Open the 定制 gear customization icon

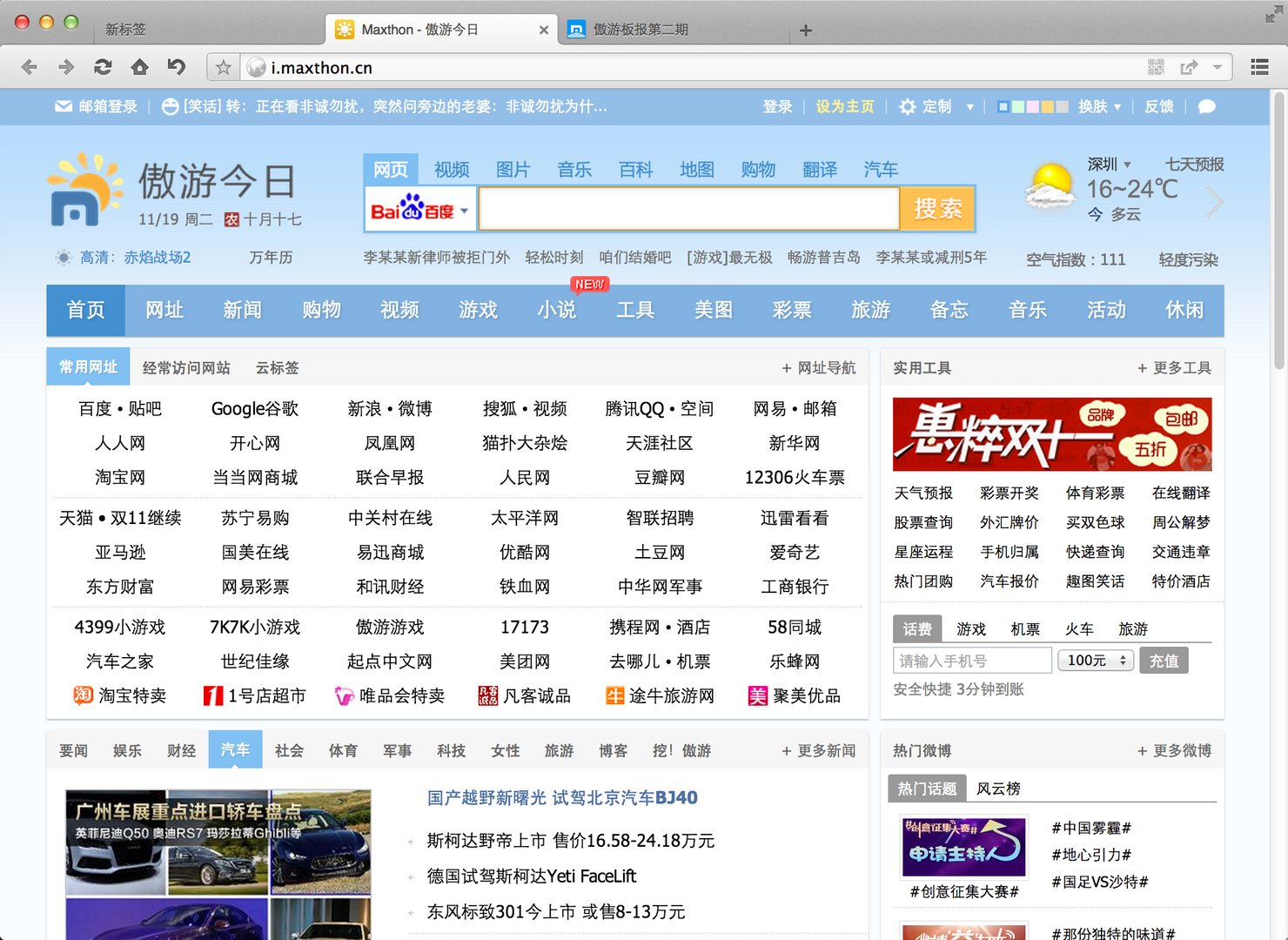906,105
